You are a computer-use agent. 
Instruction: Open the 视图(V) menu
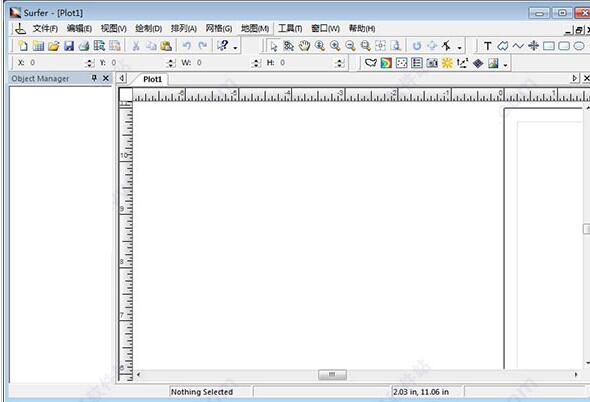114,29
